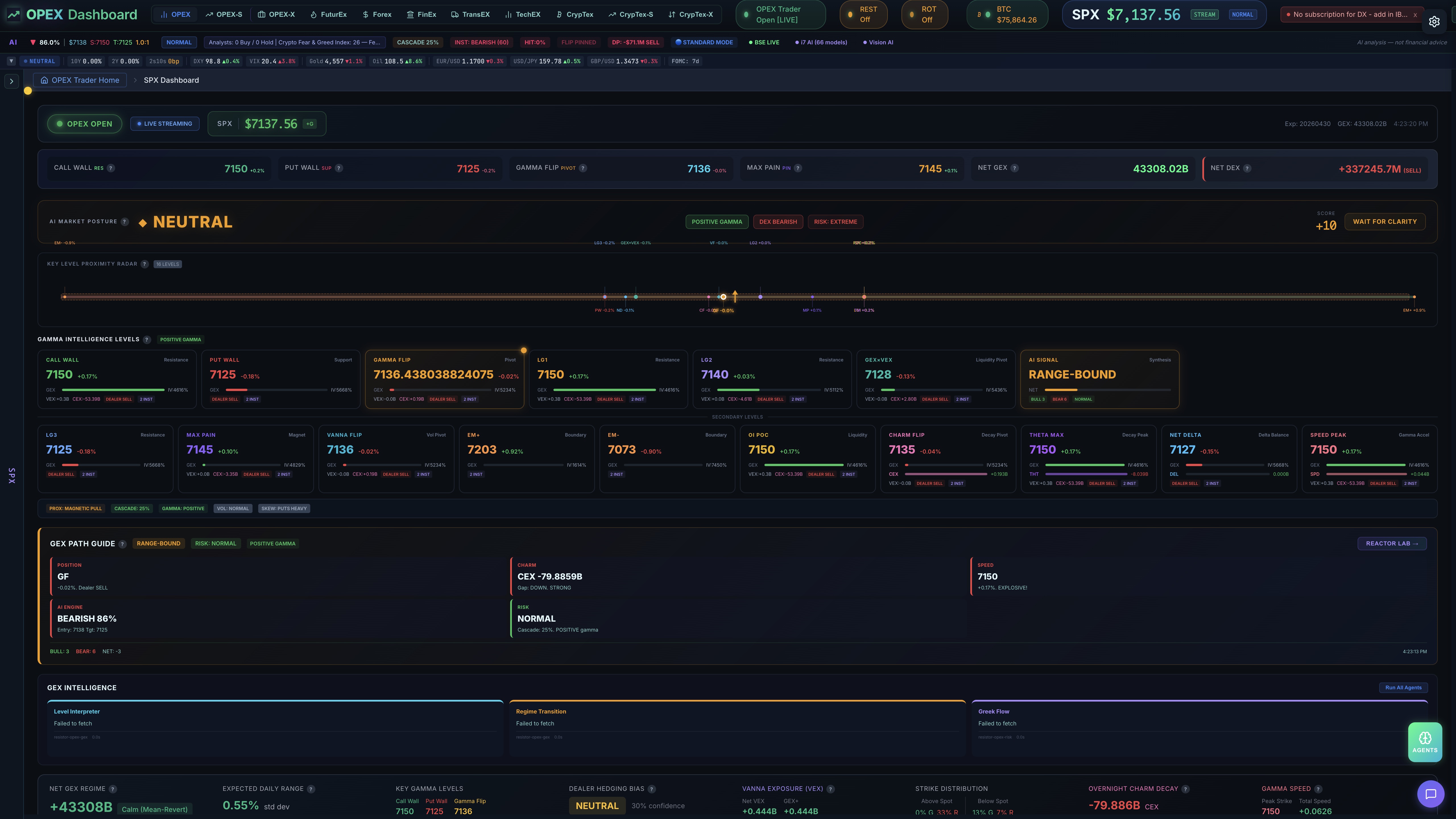Image resolution: width=1456 pixels, height=819 pixels.
Task: Click the help icon beside Gamma Speed
Action: click(x=1318, y=789)
